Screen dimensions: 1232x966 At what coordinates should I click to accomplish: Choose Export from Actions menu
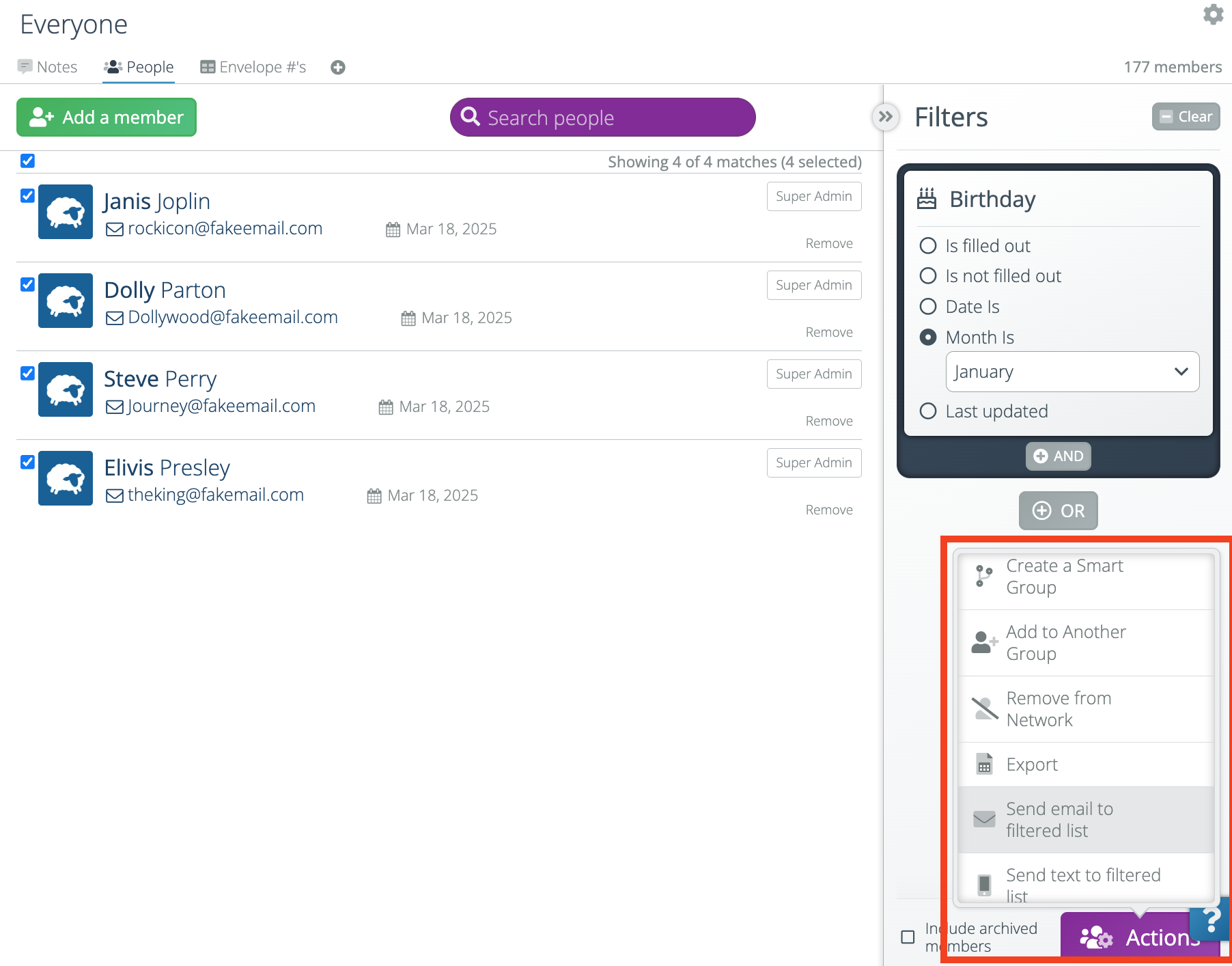pyautogui.click(x=1086, y=764)
